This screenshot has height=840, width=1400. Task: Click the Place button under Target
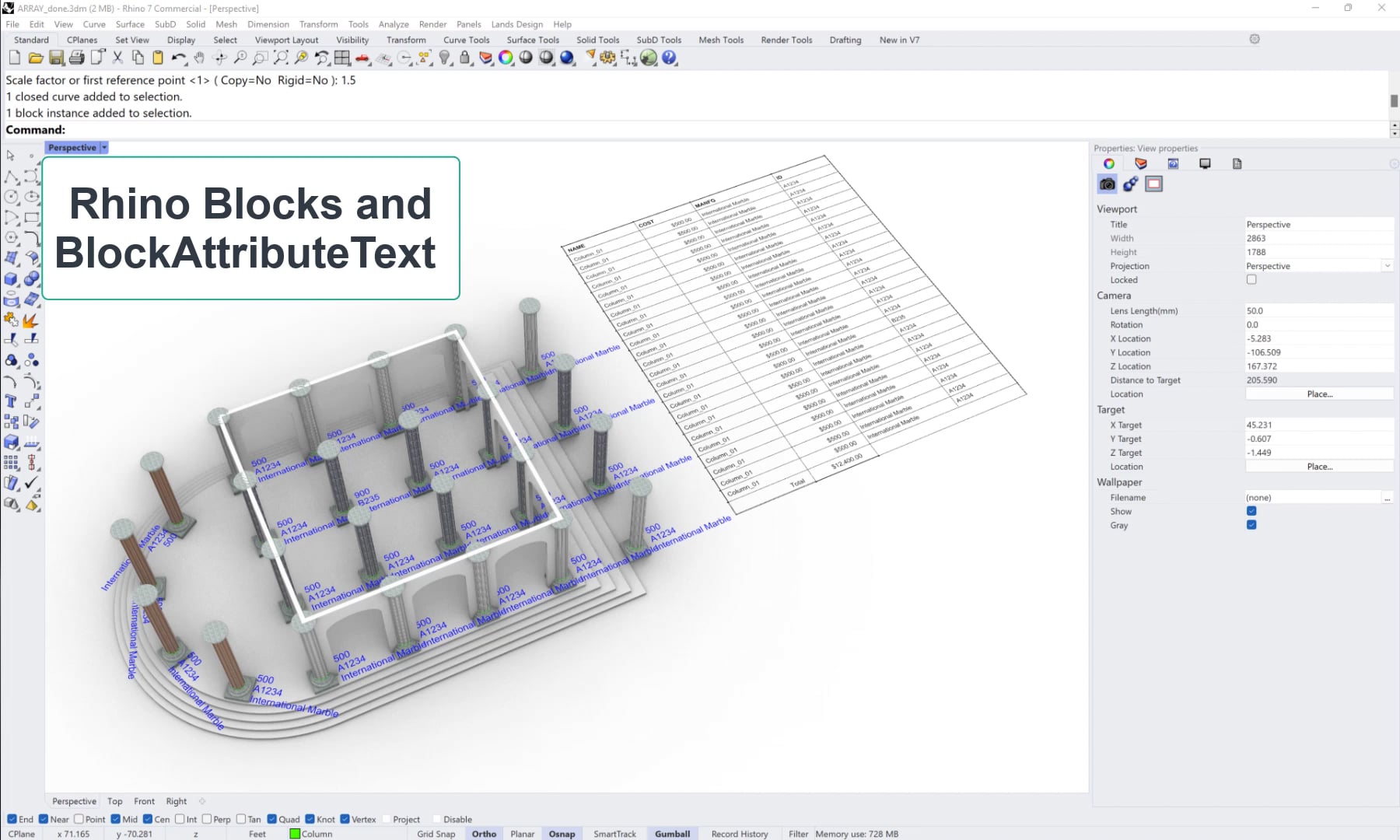[1319, 466]
